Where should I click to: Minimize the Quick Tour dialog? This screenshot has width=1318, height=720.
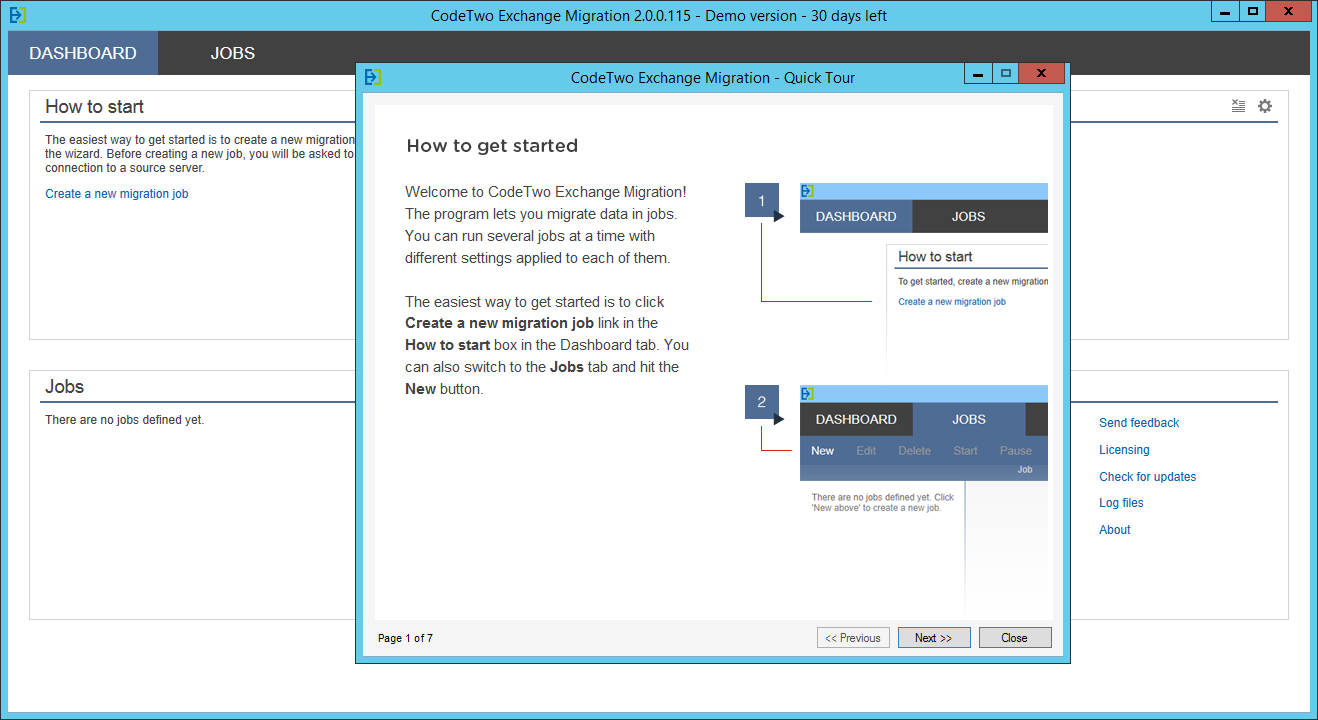pos(978,74)
